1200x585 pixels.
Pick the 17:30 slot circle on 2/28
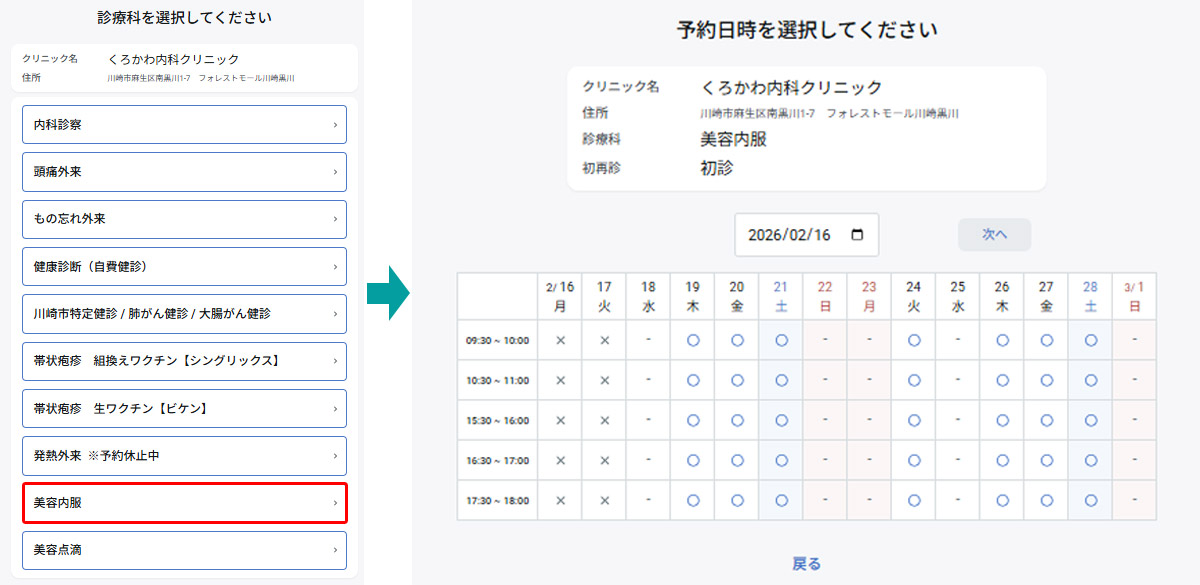[1090, 500]
